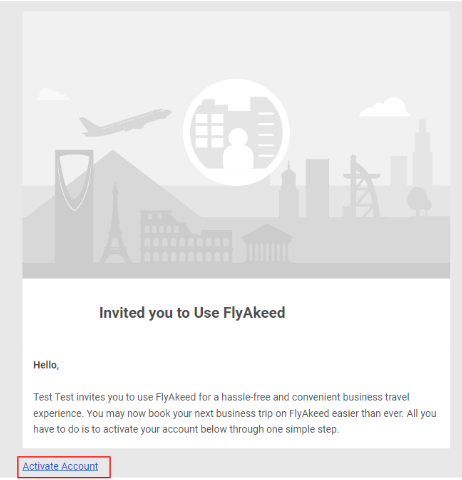Click the tall skyscraper below the large cloud
Screen dimensions: 462x480
(x=422, y=152)
